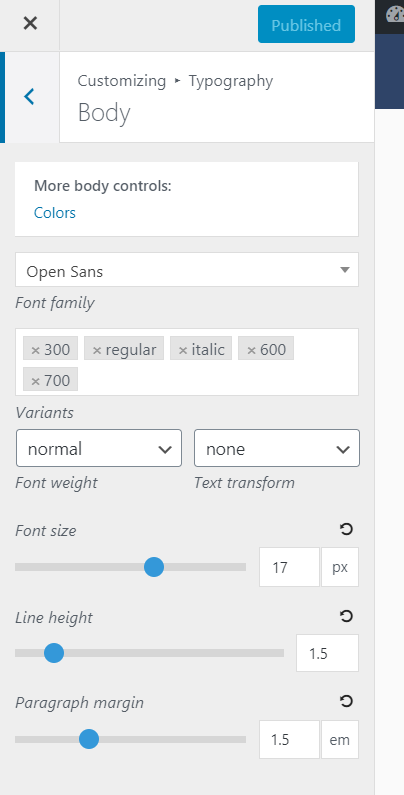
Task: Click the Font size slider handle
Action: click(154, 567)
